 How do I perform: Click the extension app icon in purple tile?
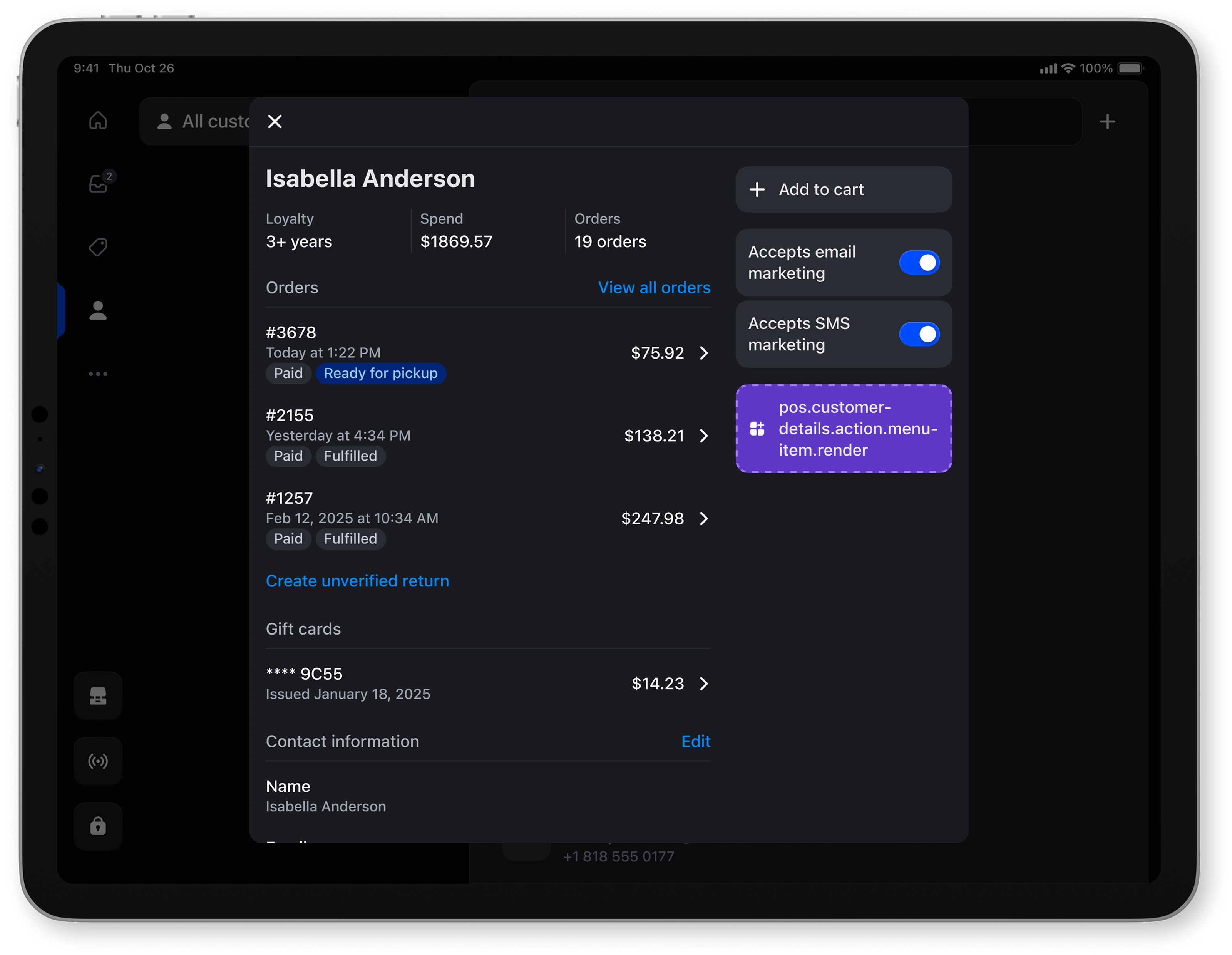click(x=757, y=429)
